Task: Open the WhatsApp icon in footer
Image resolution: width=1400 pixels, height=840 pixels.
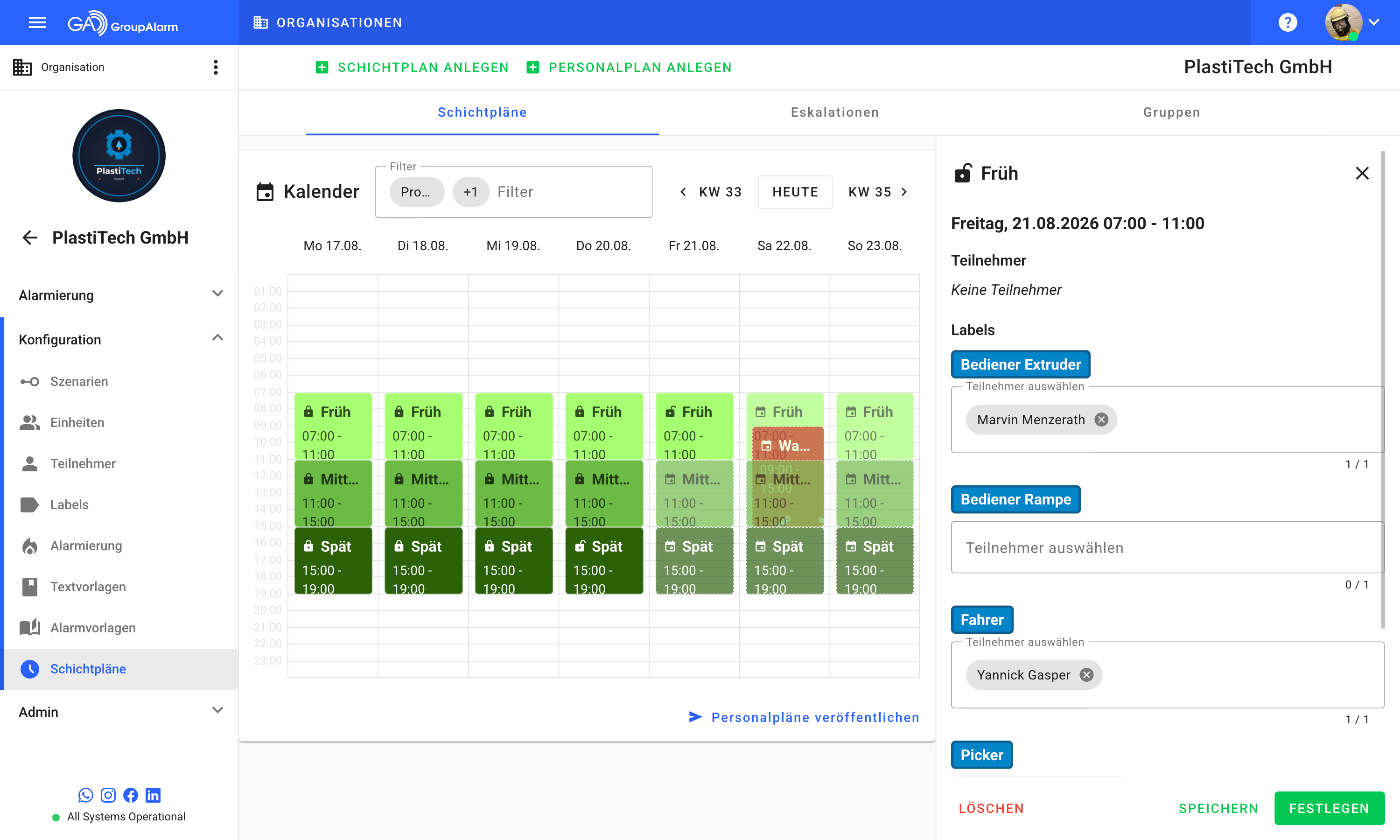Action: [x=85, y=795]
